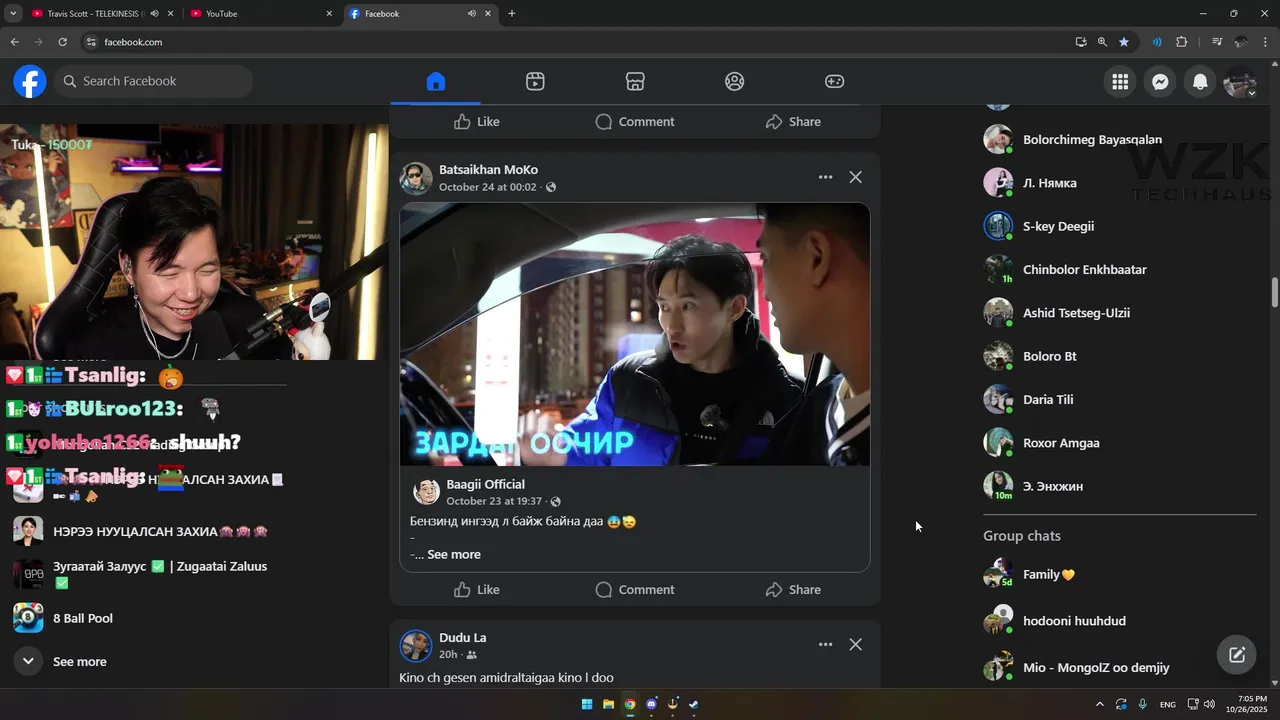
Task: Show hidden system tray icons
Action: click(x=1100, y=704)
